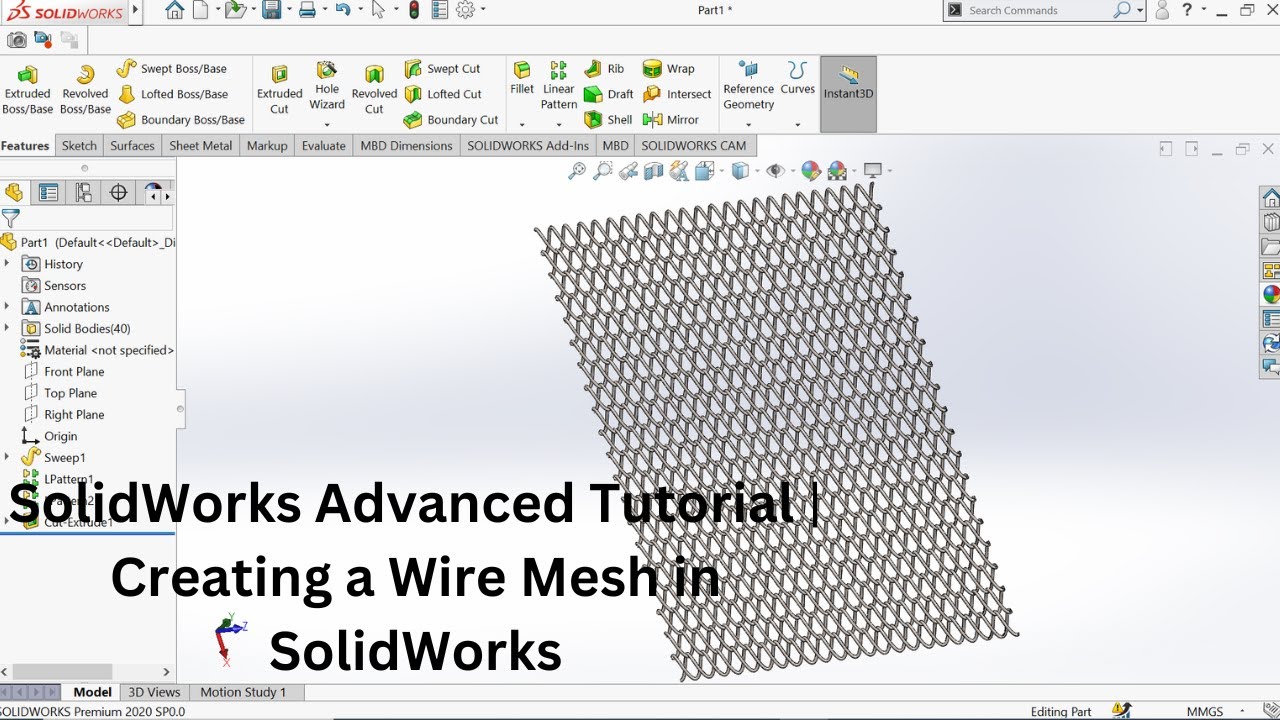
Task: Select Boundary Cut
Action: tap(451, 120)
